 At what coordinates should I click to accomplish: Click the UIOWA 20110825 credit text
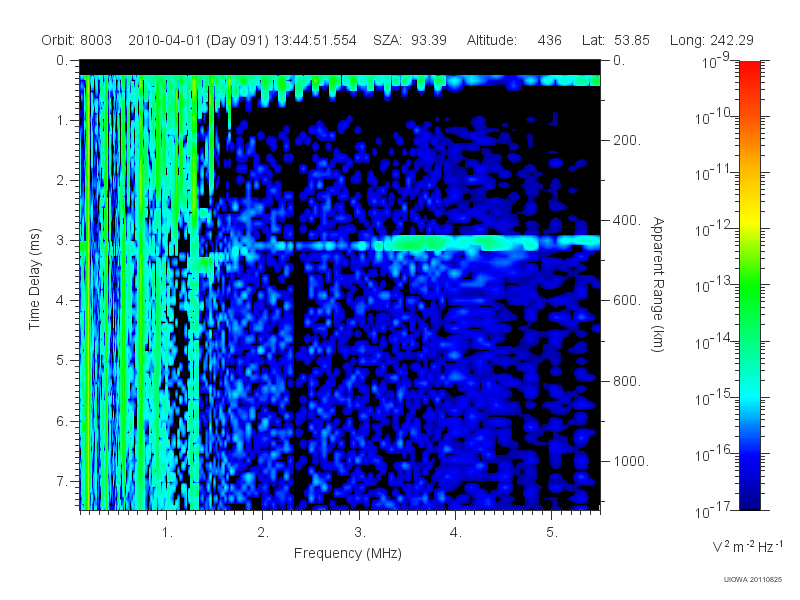pos(753,579)
